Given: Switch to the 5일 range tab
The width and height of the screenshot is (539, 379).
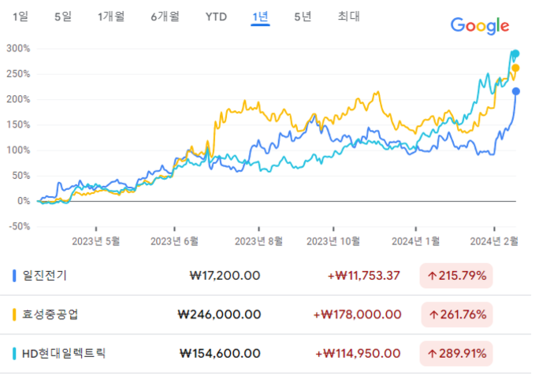Looking at the screenshot, I should [x=63, y=16].
